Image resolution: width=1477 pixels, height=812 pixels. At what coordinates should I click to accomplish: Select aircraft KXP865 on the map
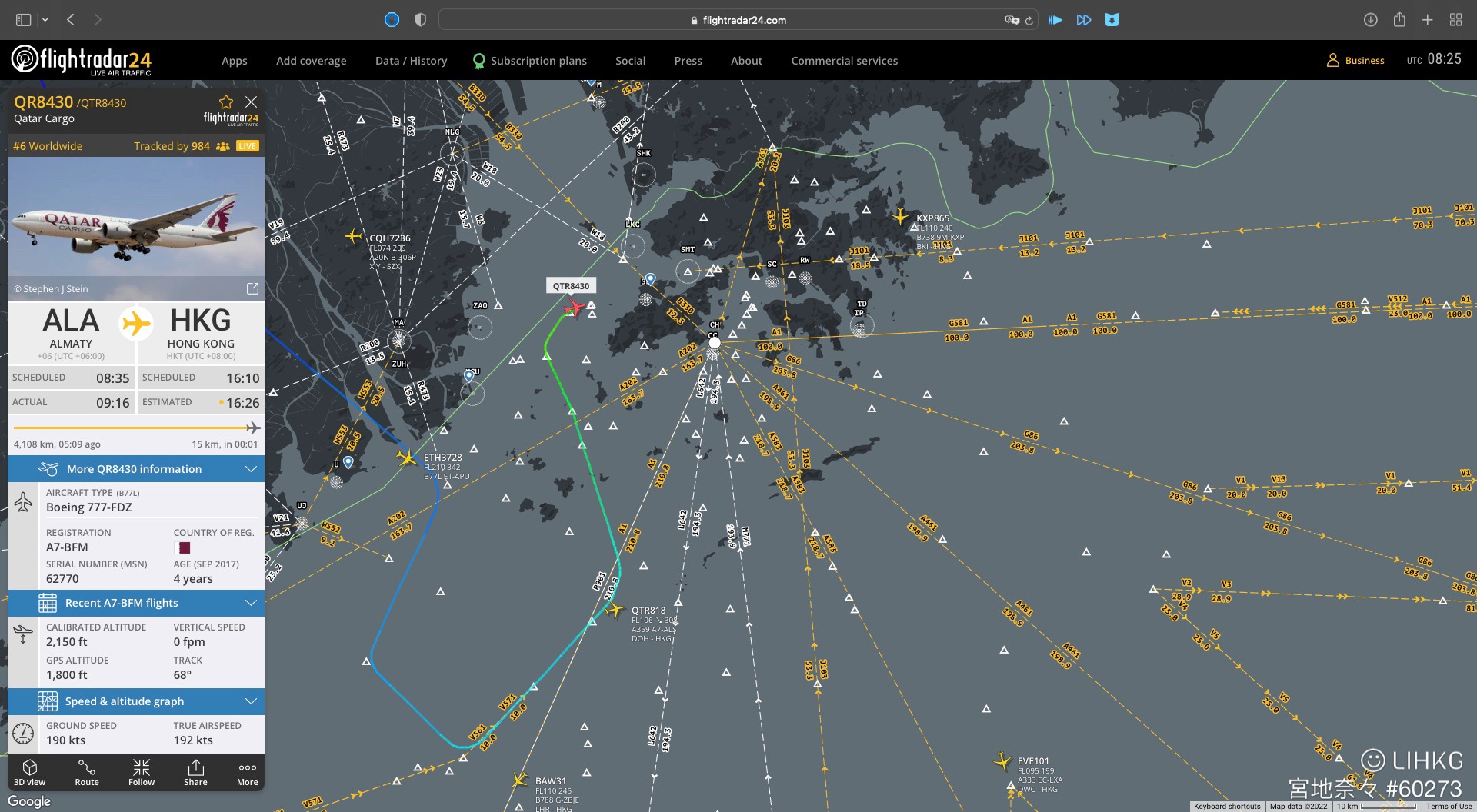[x=900, y=216]
